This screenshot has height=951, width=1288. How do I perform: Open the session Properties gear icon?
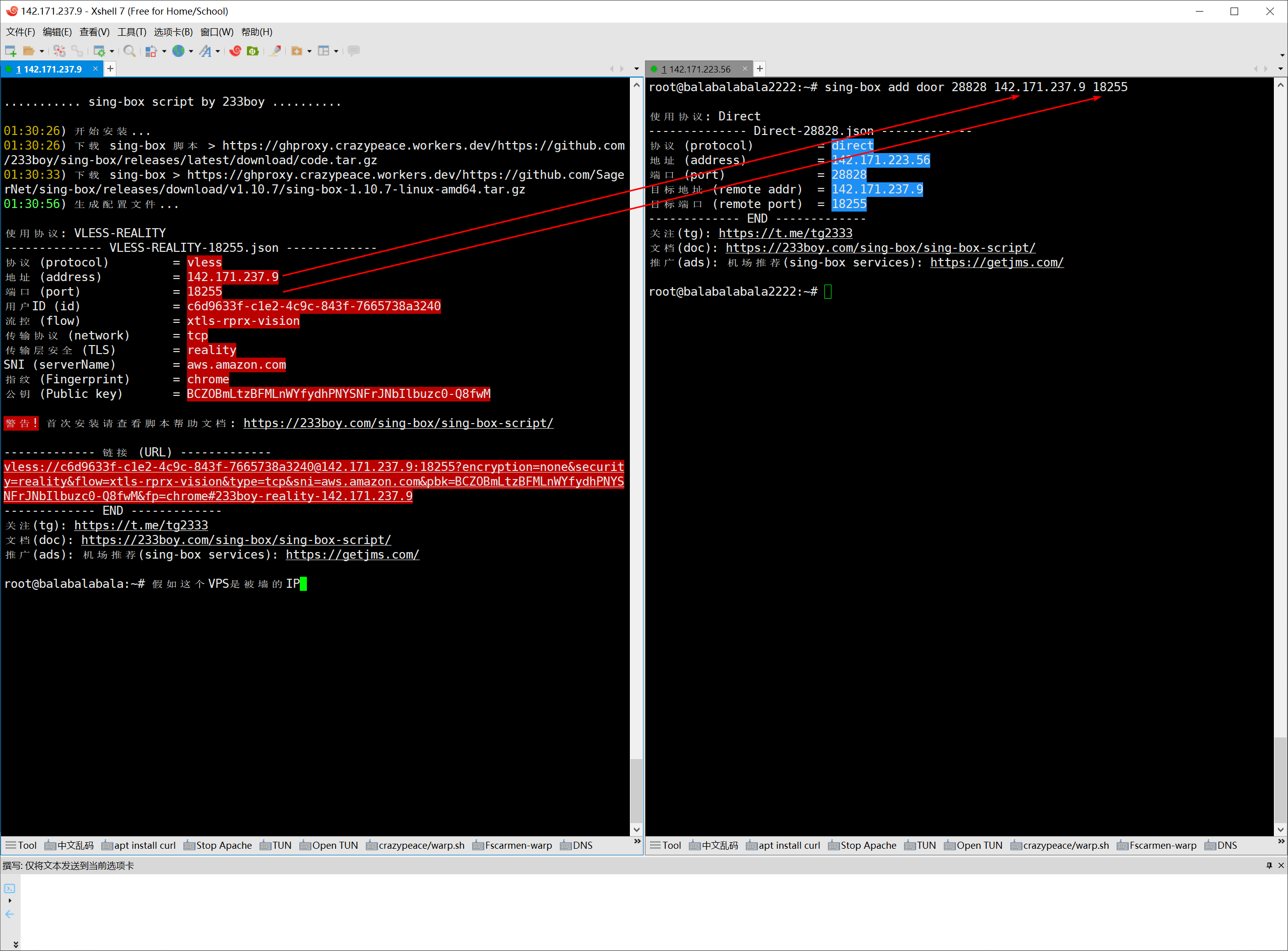coord(99,51)
